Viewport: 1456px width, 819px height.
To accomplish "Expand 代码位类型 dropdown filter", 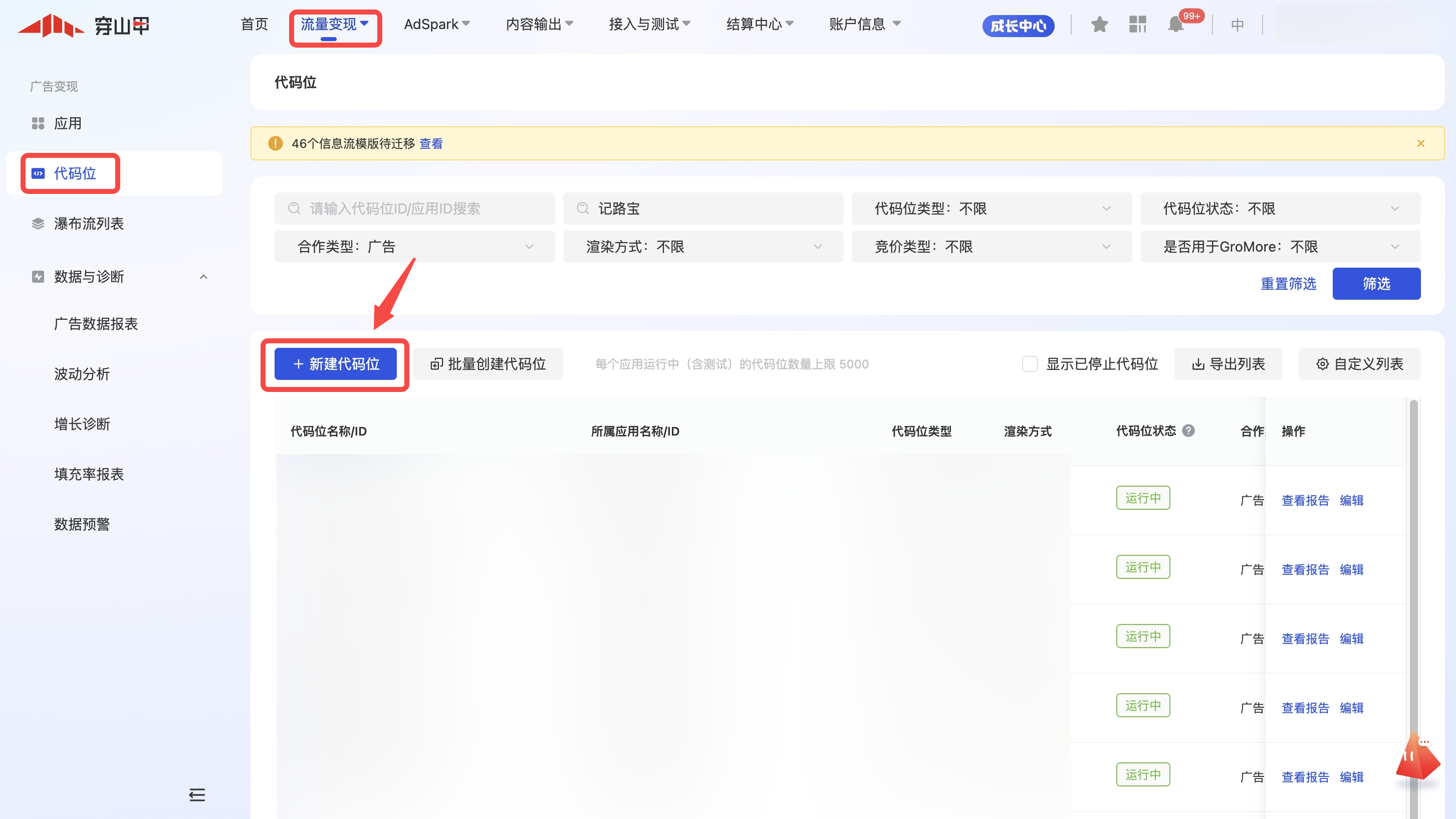I will coord(992,209).
